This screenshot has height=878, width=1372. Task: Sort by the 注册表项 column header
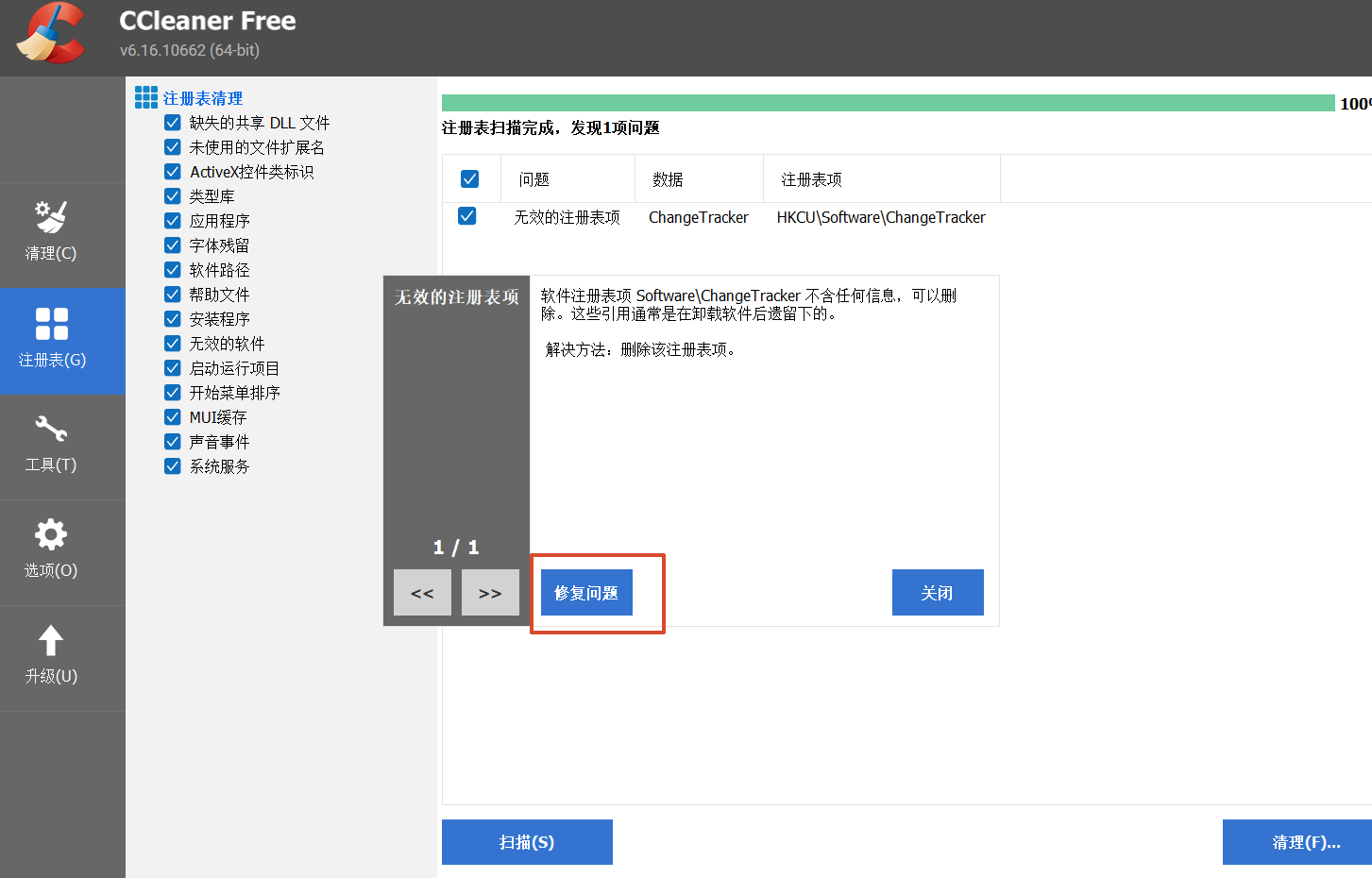pos(882,179)
